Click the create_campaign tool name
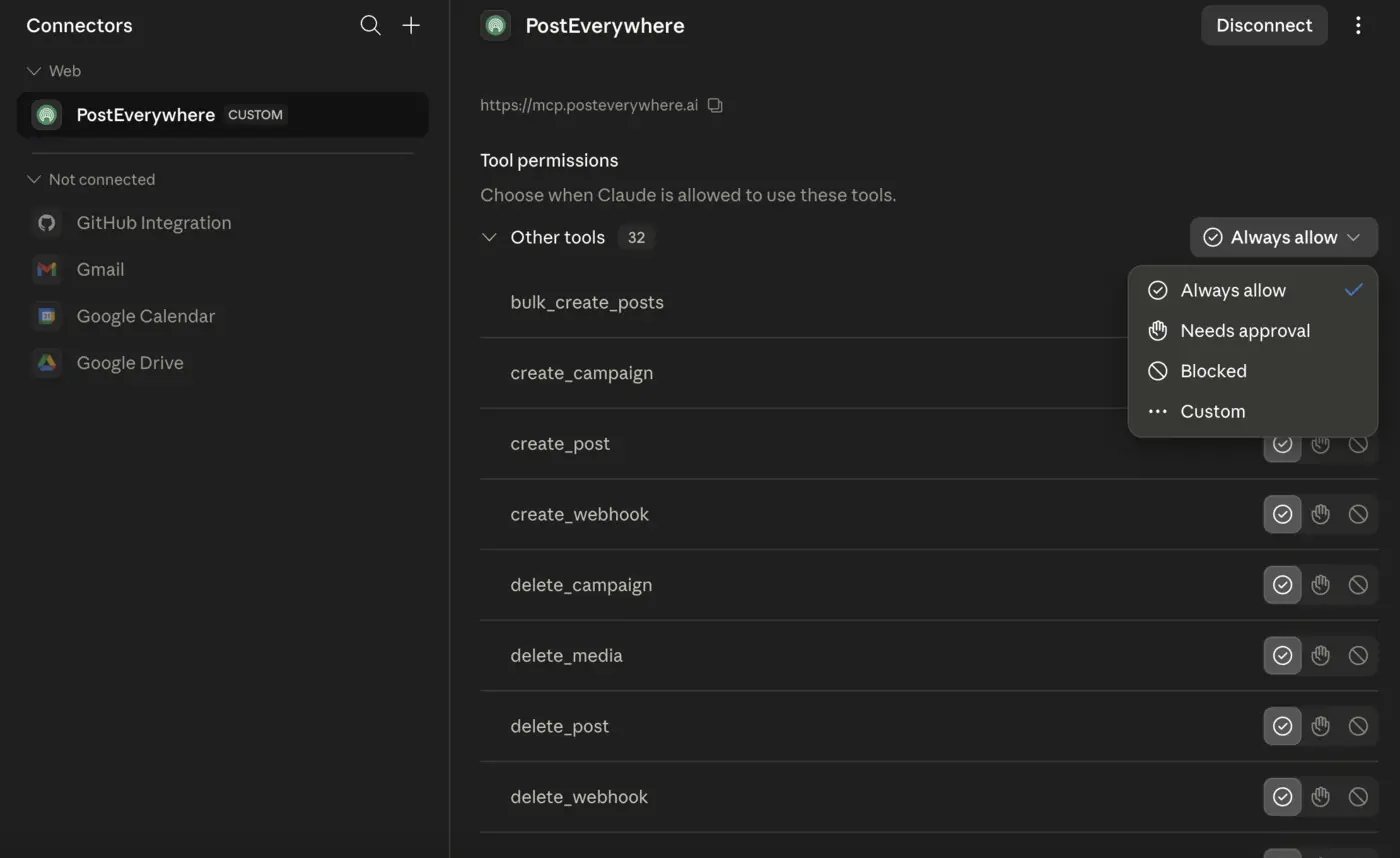This screenshot has height=858, width=1400. point(582,373)
